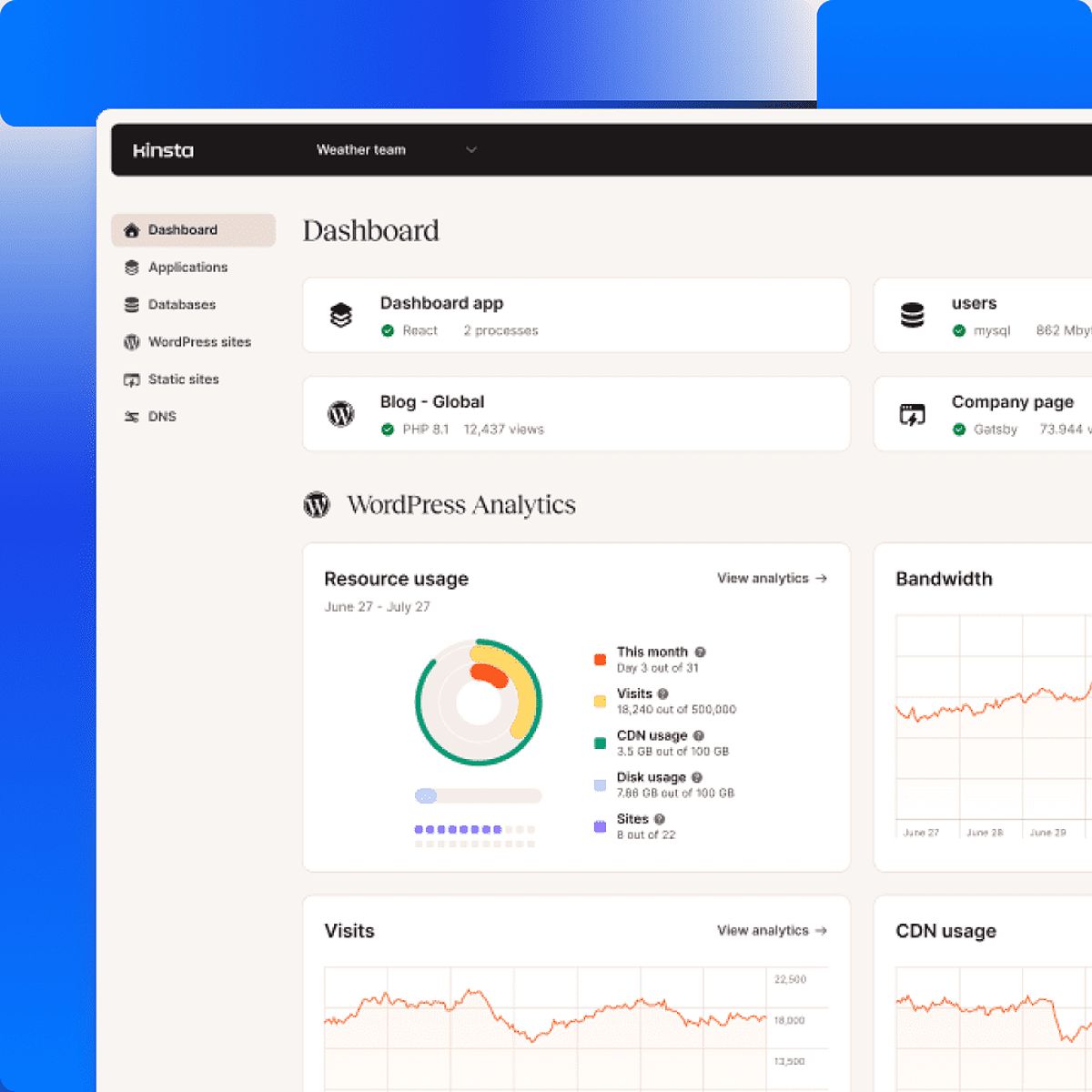Screen dimensions: 1092x1092
Task: Click the Blog - Global WordPress icon
Action: point(340,414)
